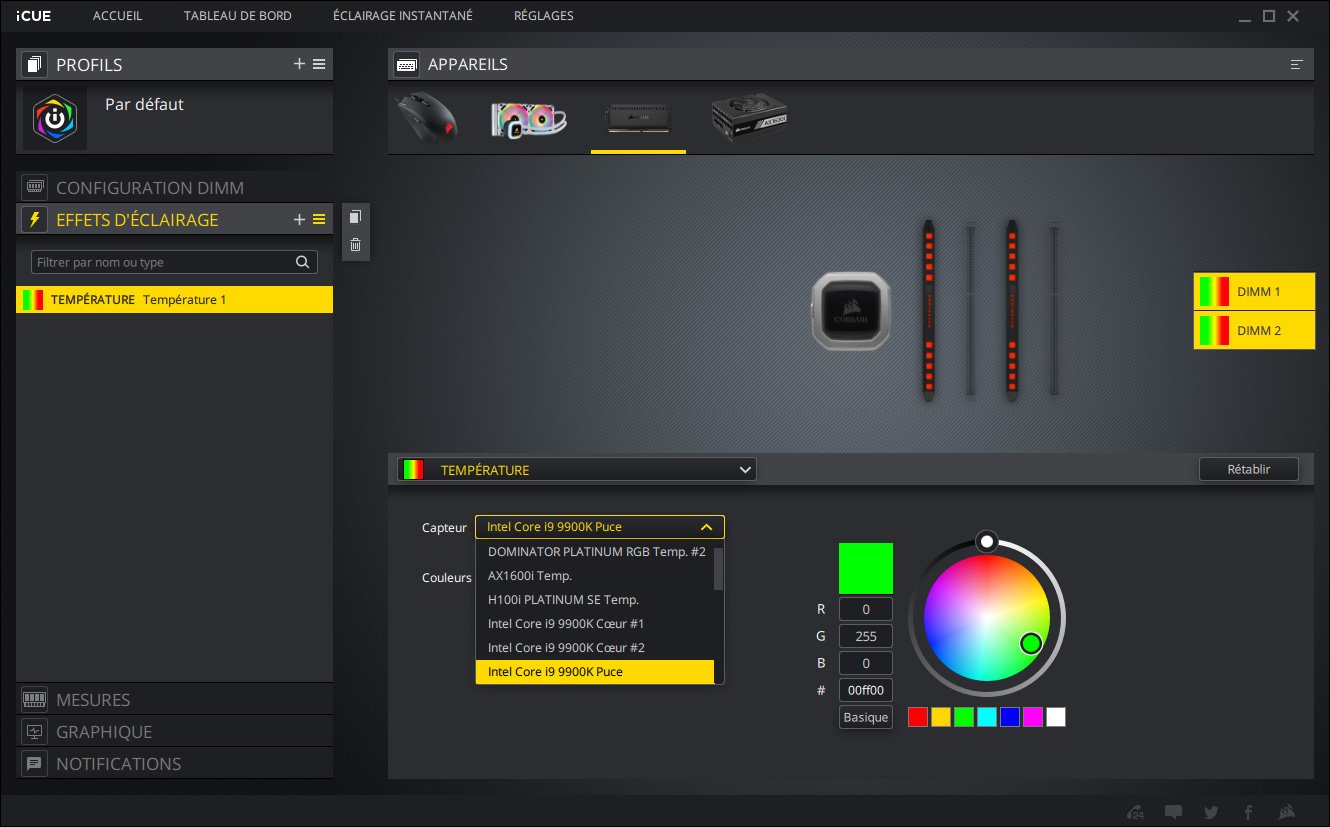Click the search magnifier in the filter box
The image size is (1330, 827).
[303, 262]
